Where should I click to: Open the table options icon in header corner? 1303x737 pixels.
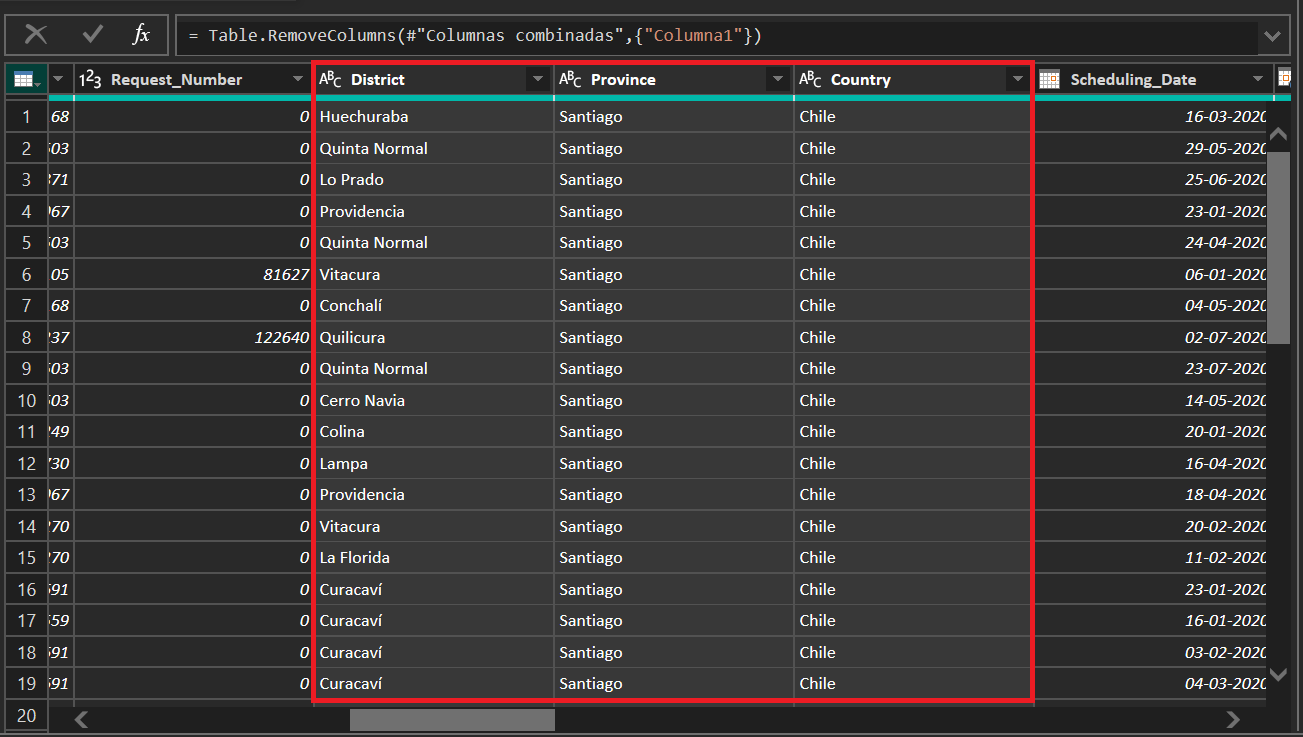click(25, 80)
